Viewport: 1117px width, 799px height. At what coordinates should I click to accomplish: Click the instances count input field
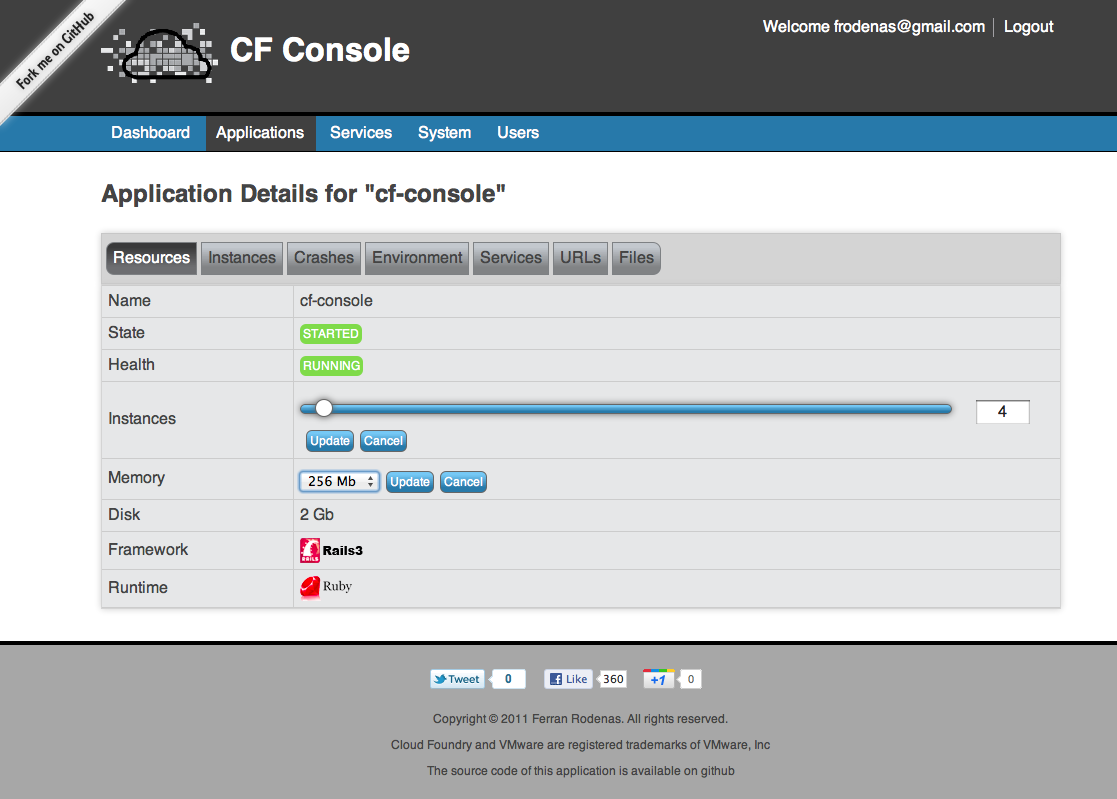pyautogui.click(x=1002, y=412)
